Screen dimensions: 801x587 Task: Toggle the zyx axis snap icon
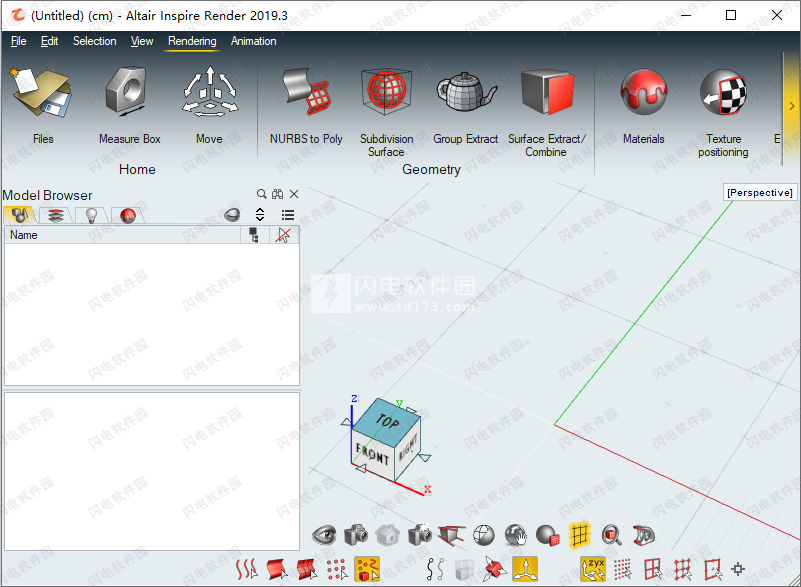593,569
